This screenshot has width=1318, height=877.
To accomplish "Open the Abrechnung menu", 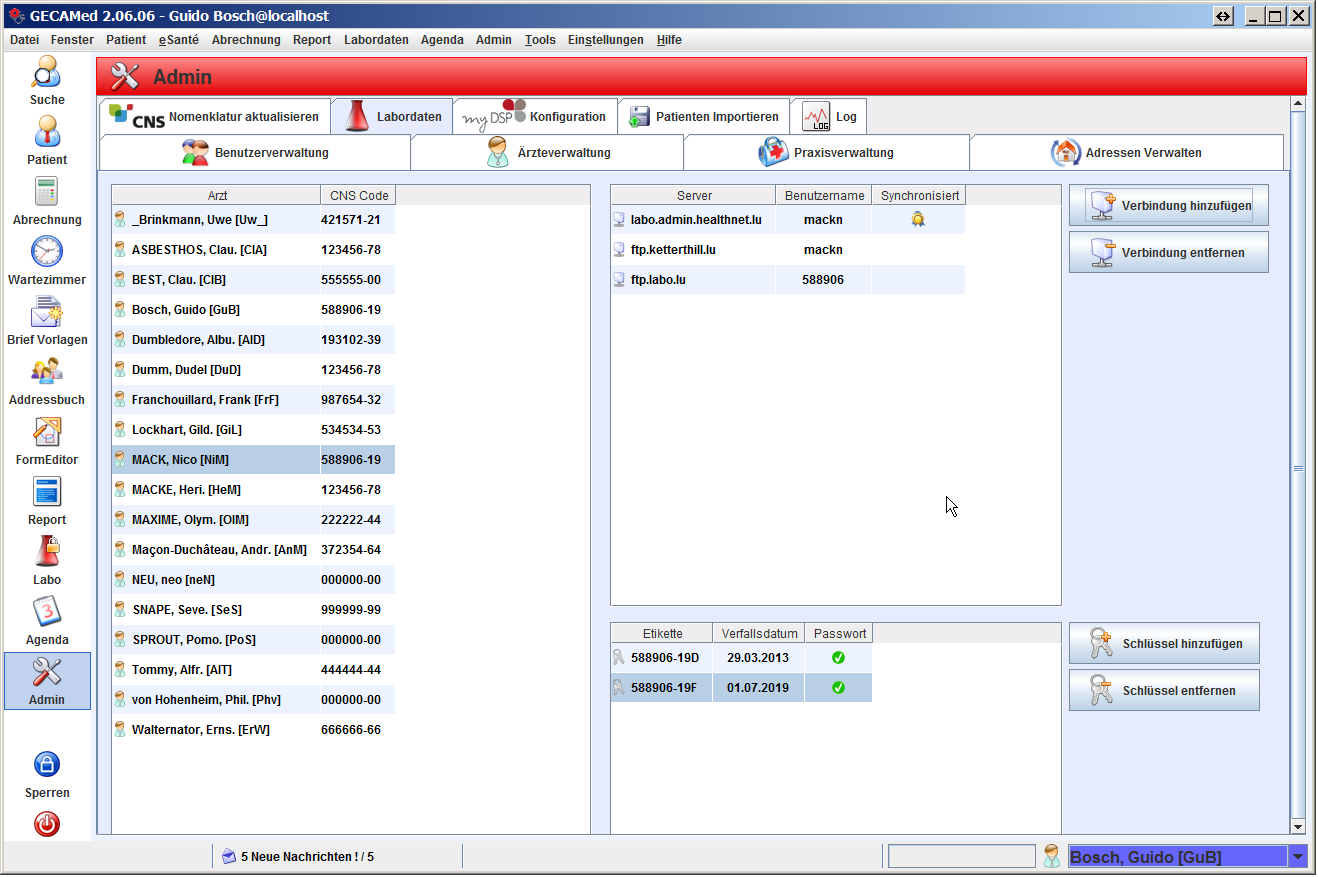I will 246,40.
